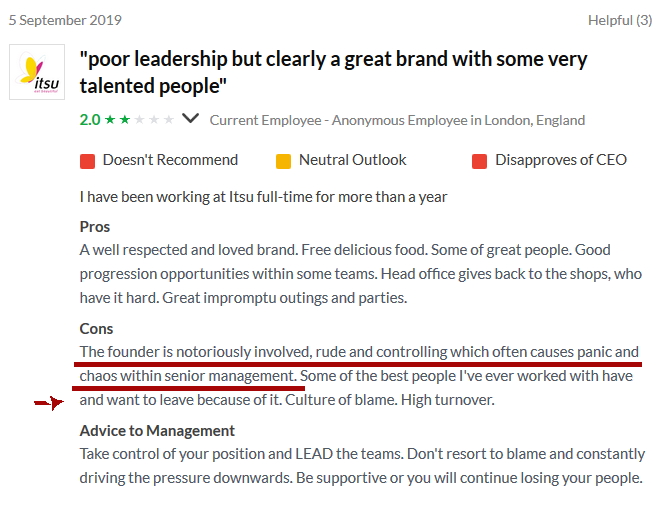Click the green star rating icons
662x511 pixels.
[x=117, y=120]
